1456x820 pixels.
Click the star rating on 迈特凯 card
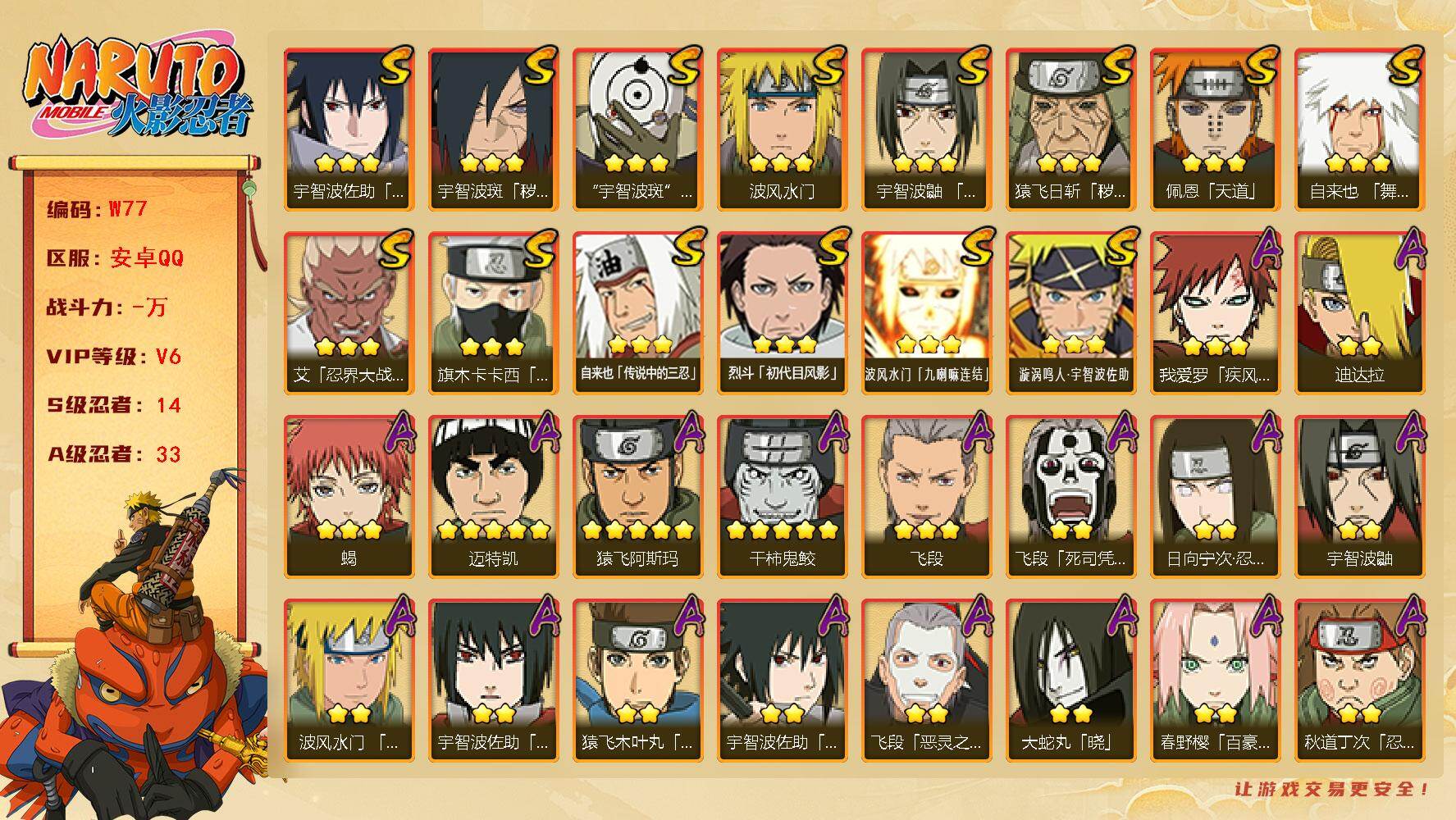[493, 530]
